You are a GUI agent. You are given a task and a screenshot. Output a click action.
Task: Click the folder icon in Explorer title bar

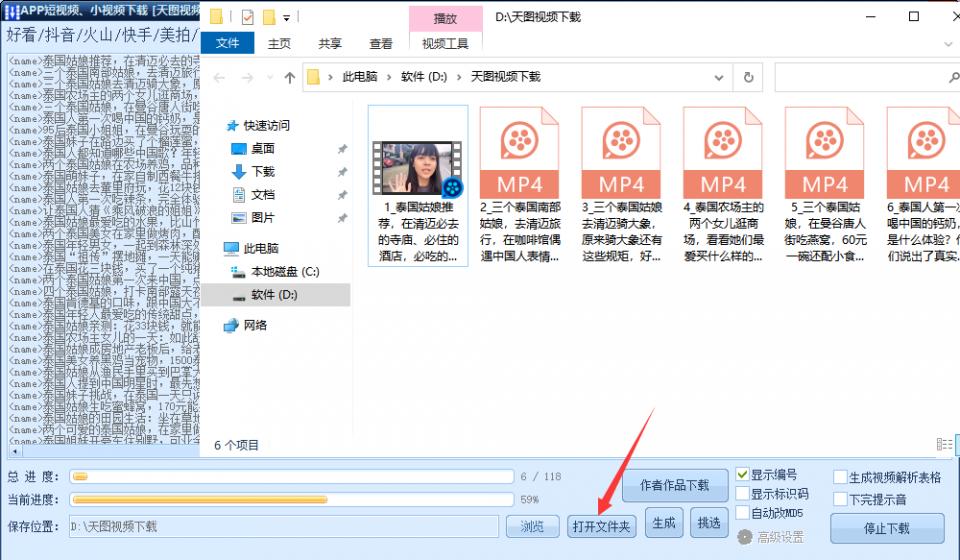(x=216, y=17)
